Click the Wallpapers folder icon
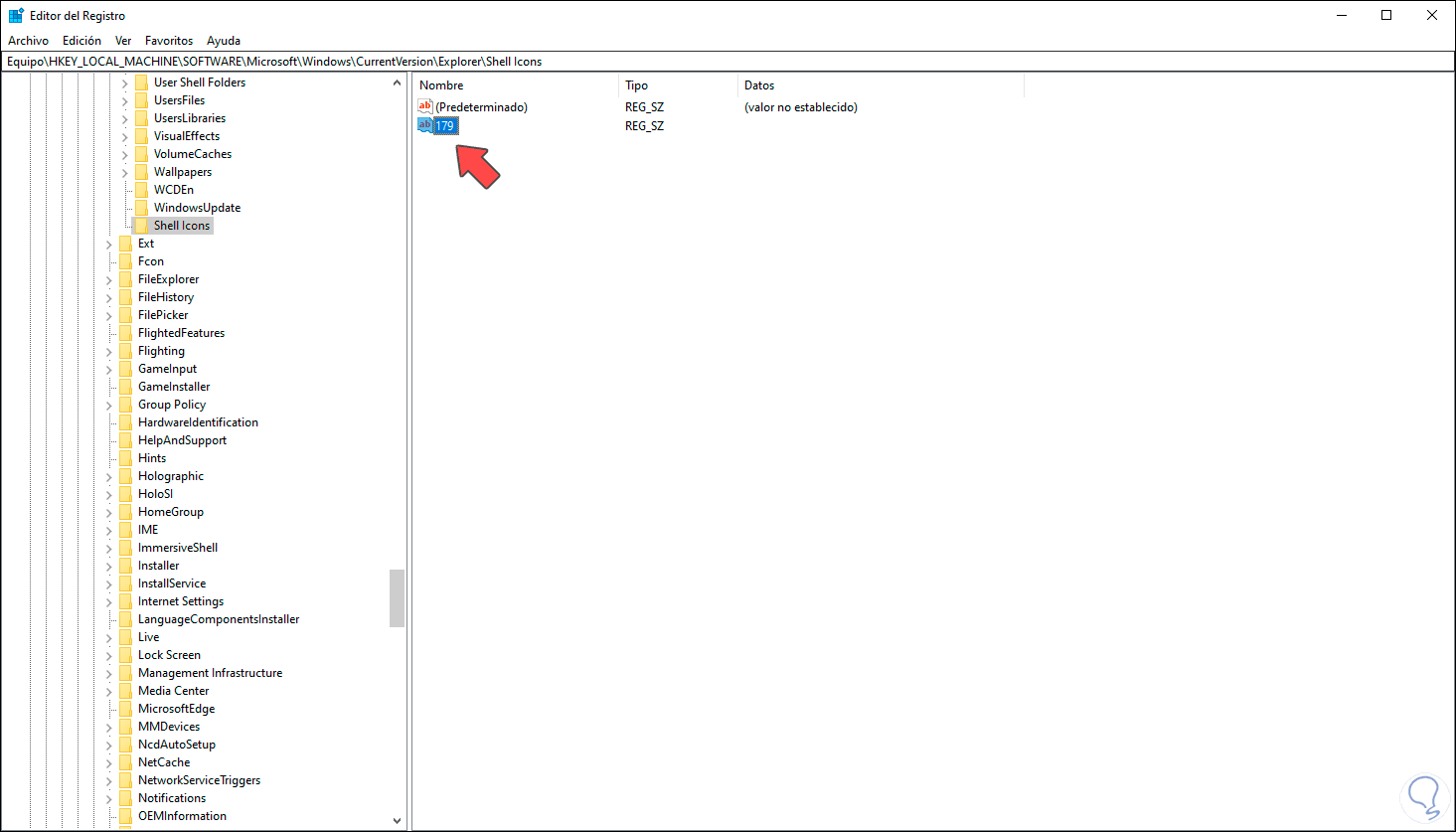Image resolution: width=1456 pixels, height=832 pixels. 142,171
